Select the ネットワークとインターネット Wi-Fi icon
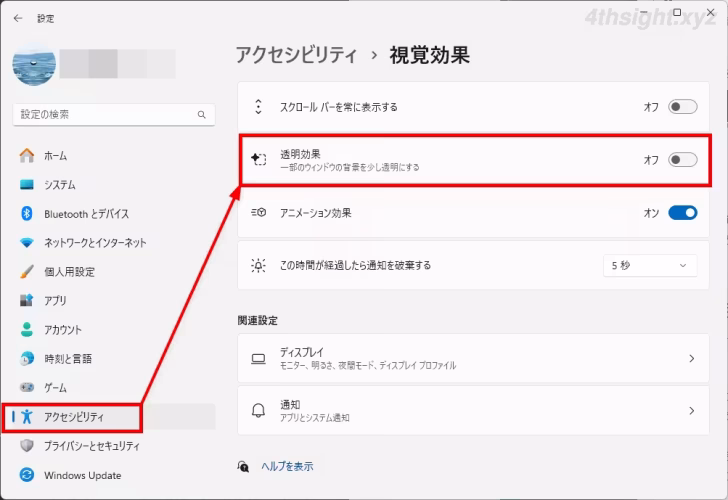 coord(27,243)
